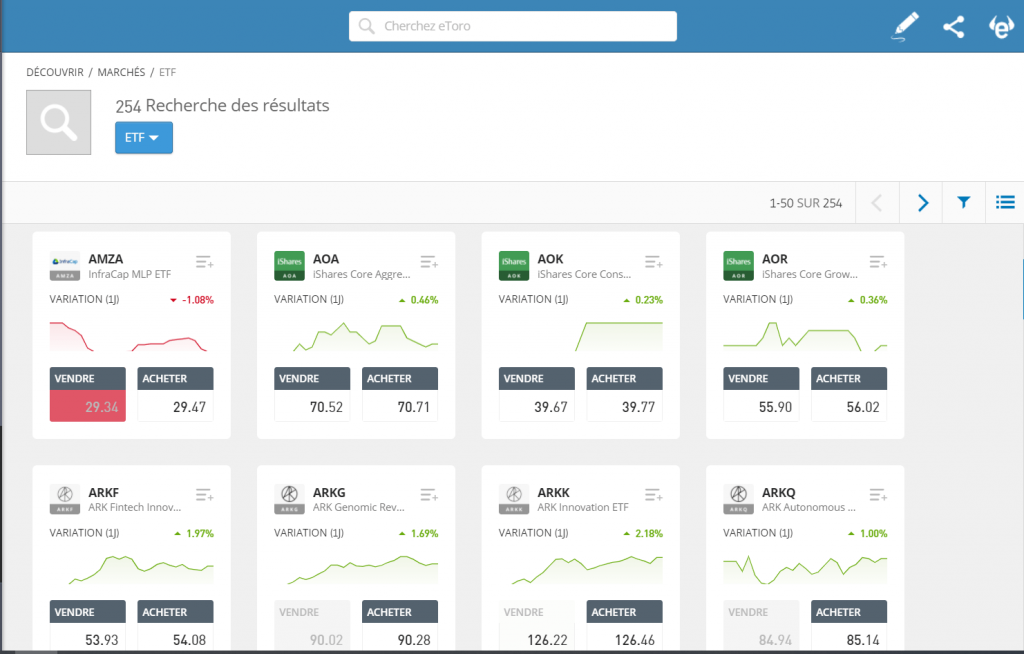This screenshot has width=1024, height=654.
Task: Click the 254 Recherche des résultats heading
Action: [x=222, y=105]
